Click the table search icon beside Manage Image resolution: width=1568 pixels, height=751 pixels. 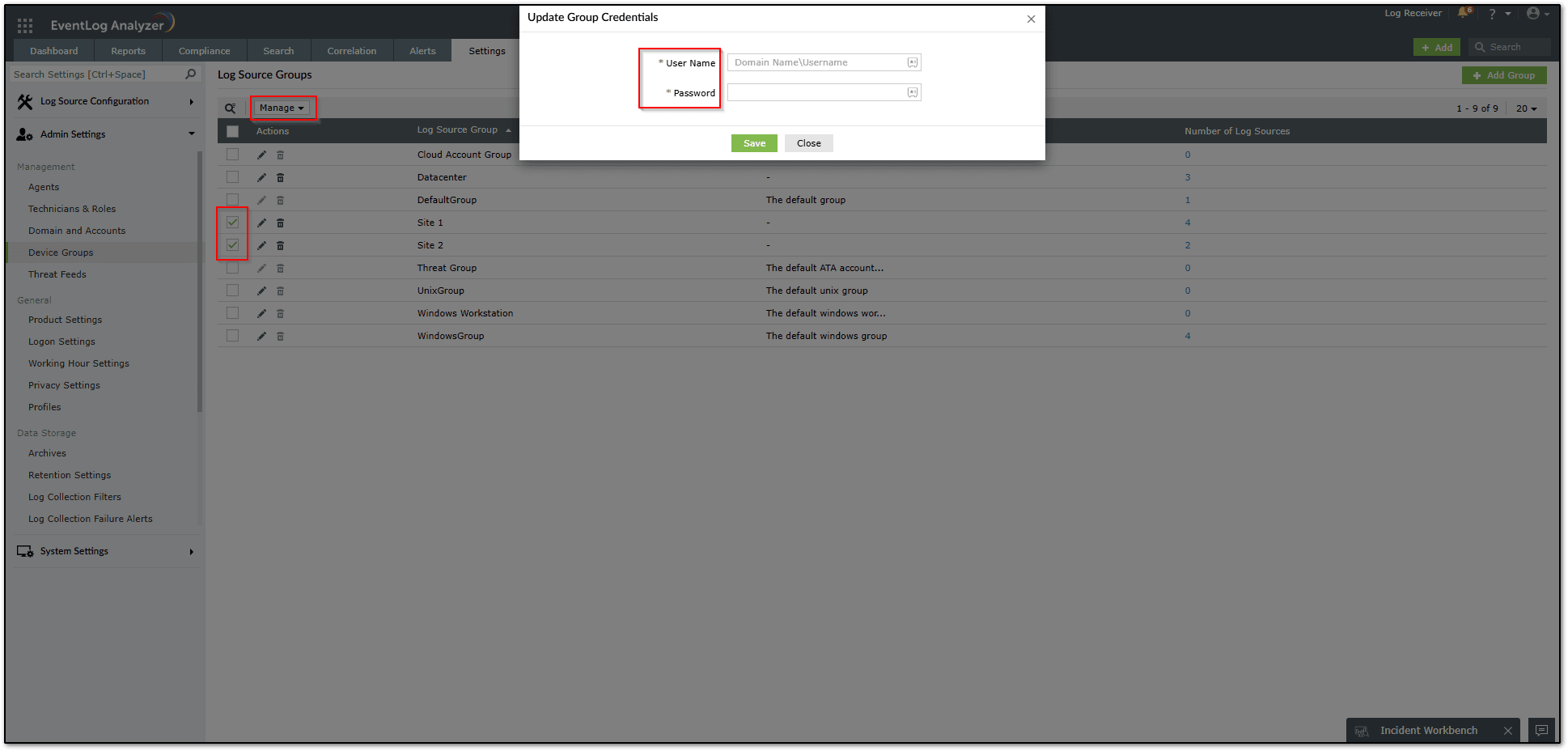(231, 108)
